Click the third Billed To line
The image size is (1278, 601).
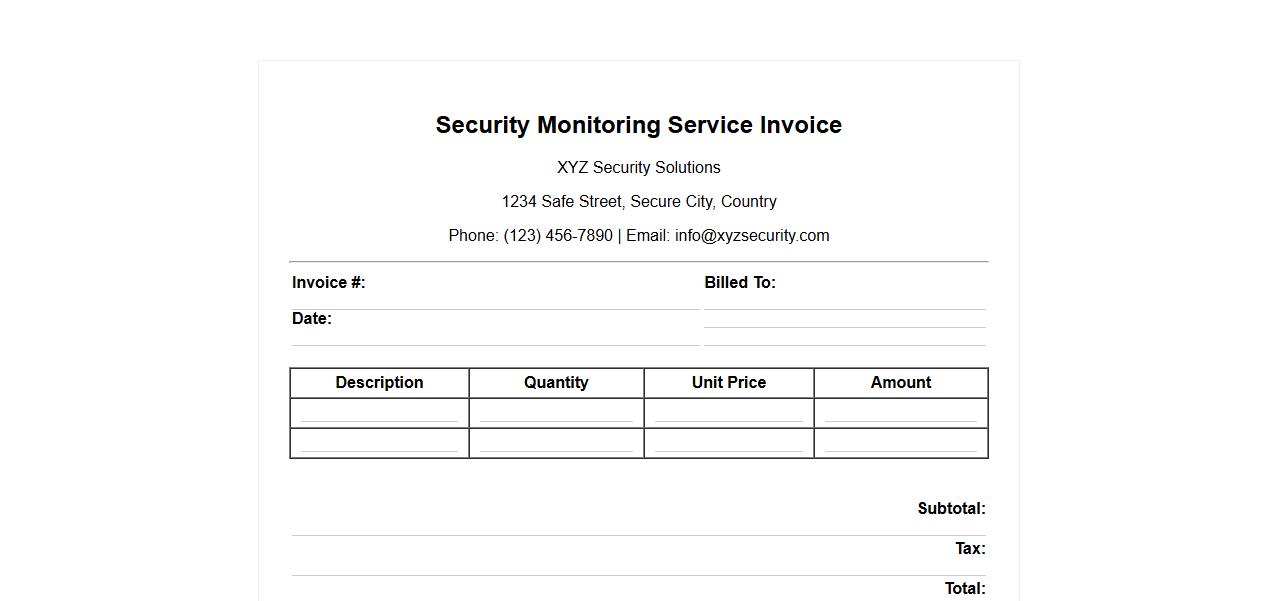[x=844, y=337]
